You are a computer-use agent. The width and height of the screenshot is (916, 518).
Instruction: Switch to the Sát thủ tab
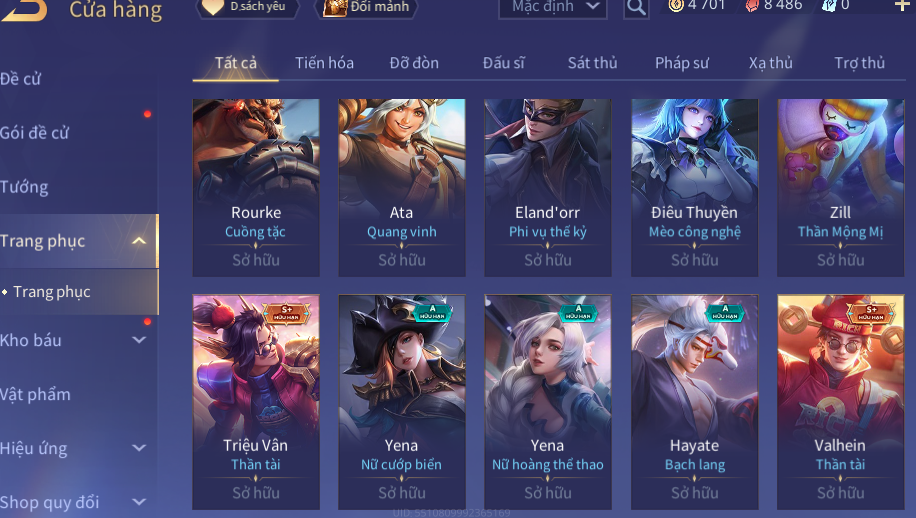(592, 62)
